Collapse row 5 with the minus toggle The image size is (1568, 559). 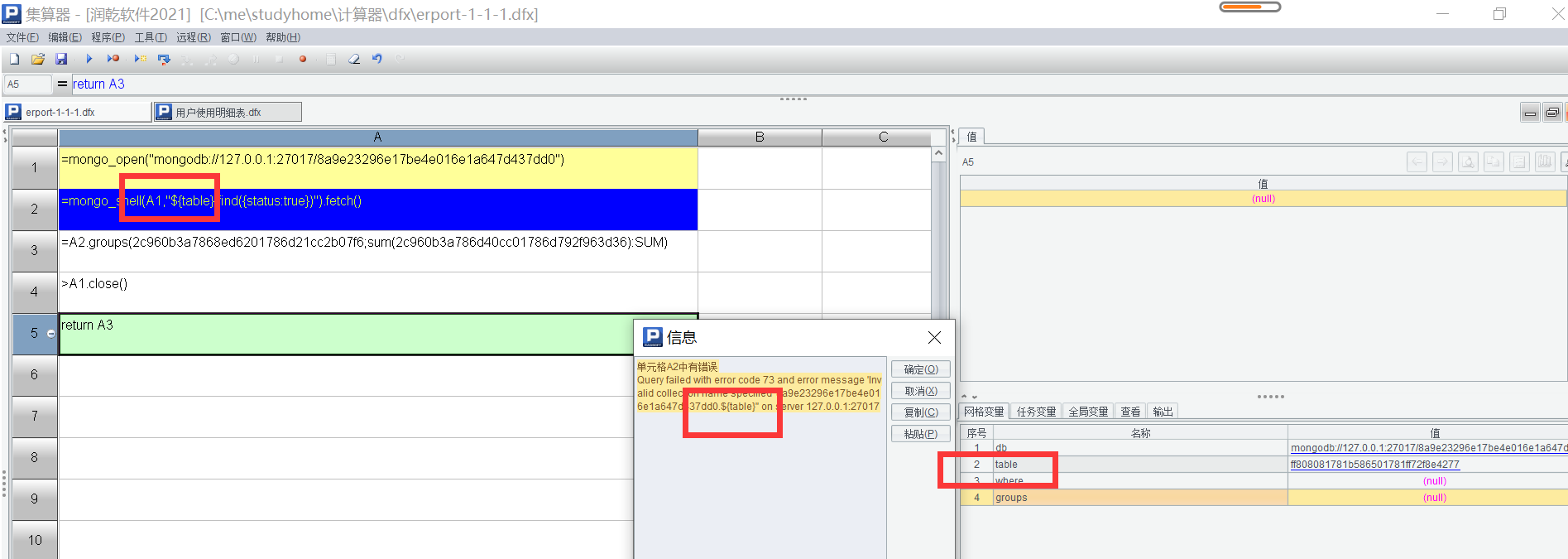coord(51,334)
